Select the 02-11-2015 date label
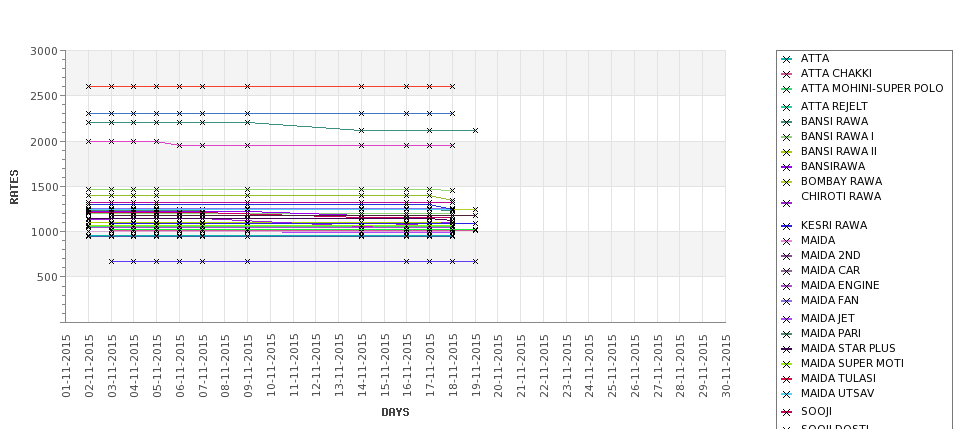975x429 pixels. pyautogui.click(x=89, y=366)
